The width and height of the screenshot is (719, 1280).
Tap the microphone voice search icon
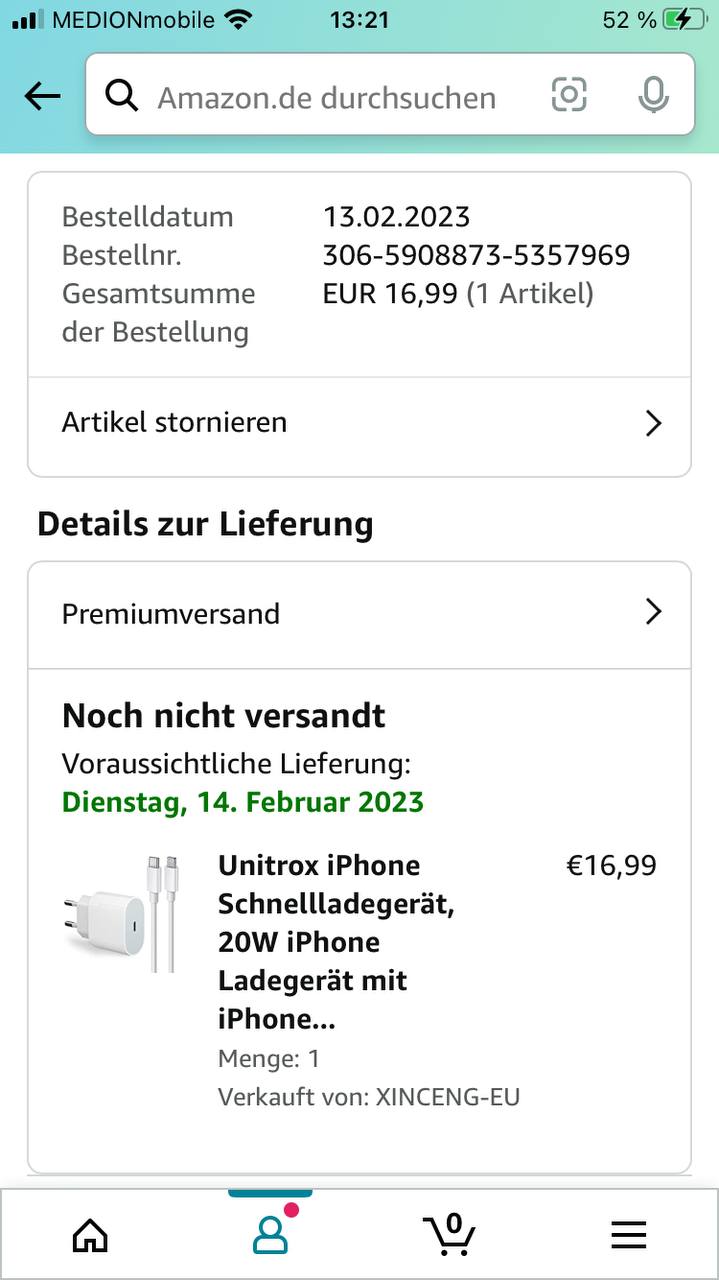[x=653, y=95]
